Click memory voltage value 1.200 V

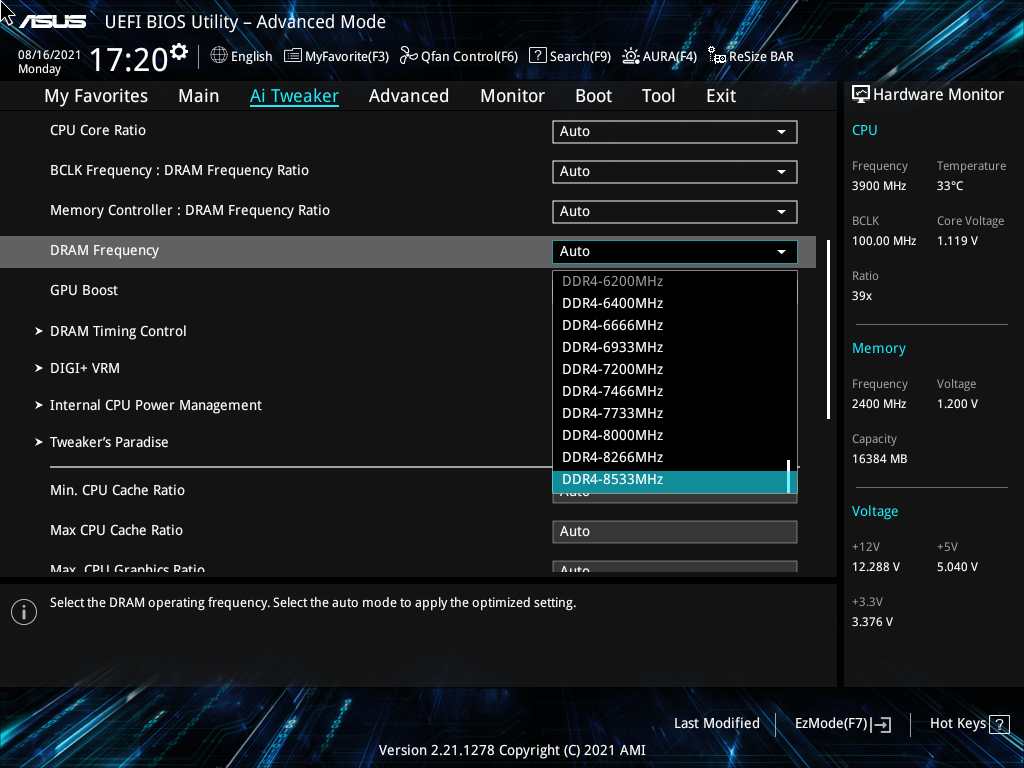point(957,404)
